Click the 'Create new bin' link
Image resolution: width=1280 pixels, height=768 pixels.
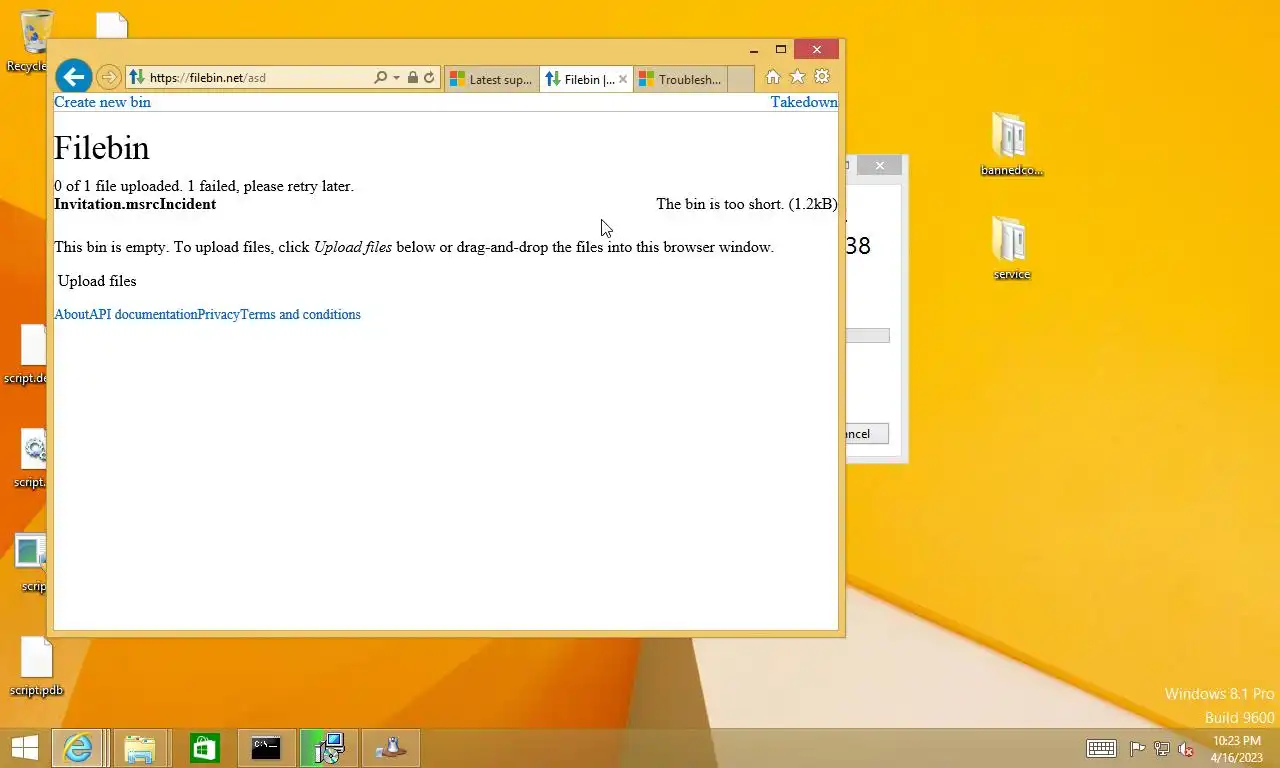102,102
